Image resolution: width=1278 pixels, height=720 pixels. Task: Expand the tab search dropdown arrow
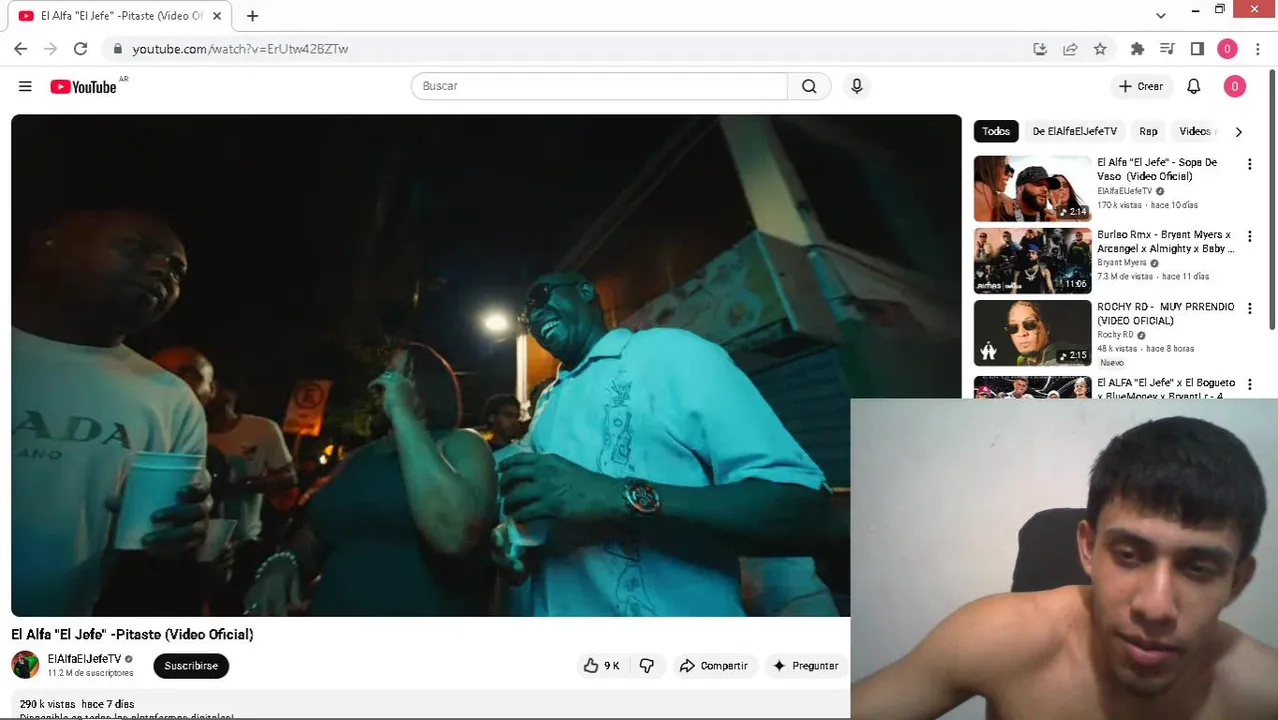point(1160,15)
